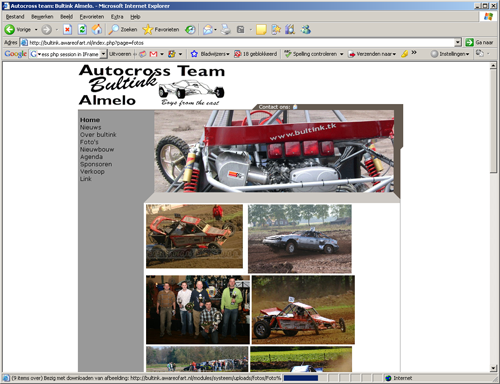This screenshot has height=384, width=500.
Task: Open the Favorieten menu
Action: click(92, 17)
